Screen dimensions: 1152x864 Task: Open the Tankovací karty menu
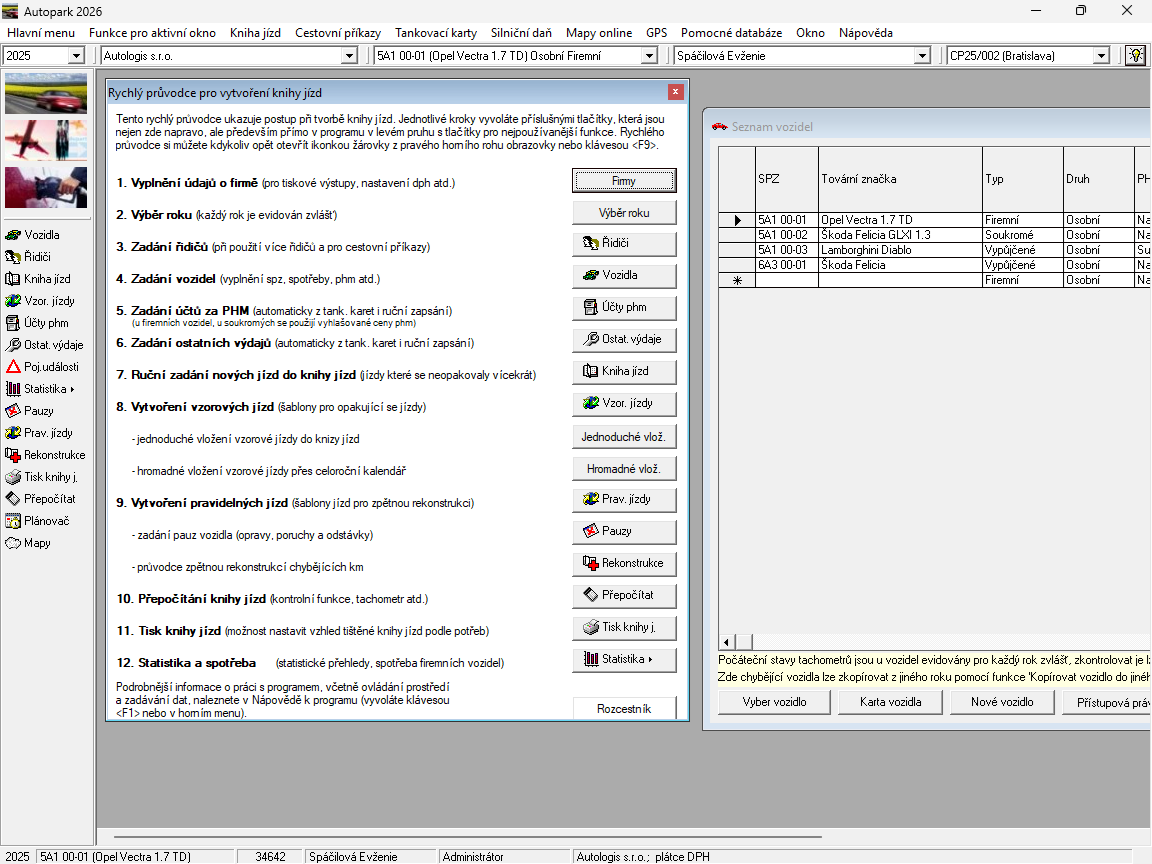tap(435, 33)
